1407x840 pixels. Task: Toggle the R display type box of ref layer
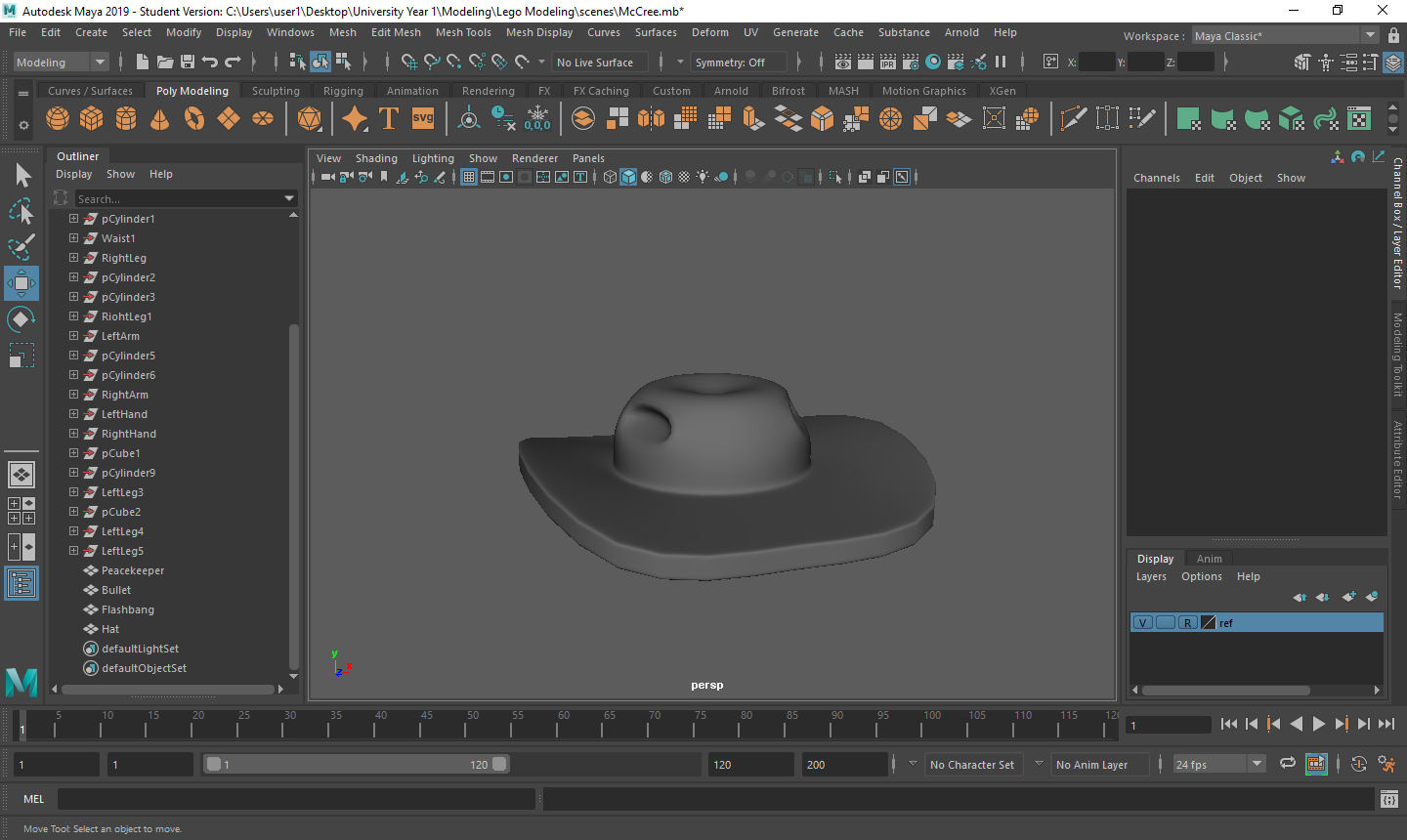pyautogui.click(x=1187, y=623)
